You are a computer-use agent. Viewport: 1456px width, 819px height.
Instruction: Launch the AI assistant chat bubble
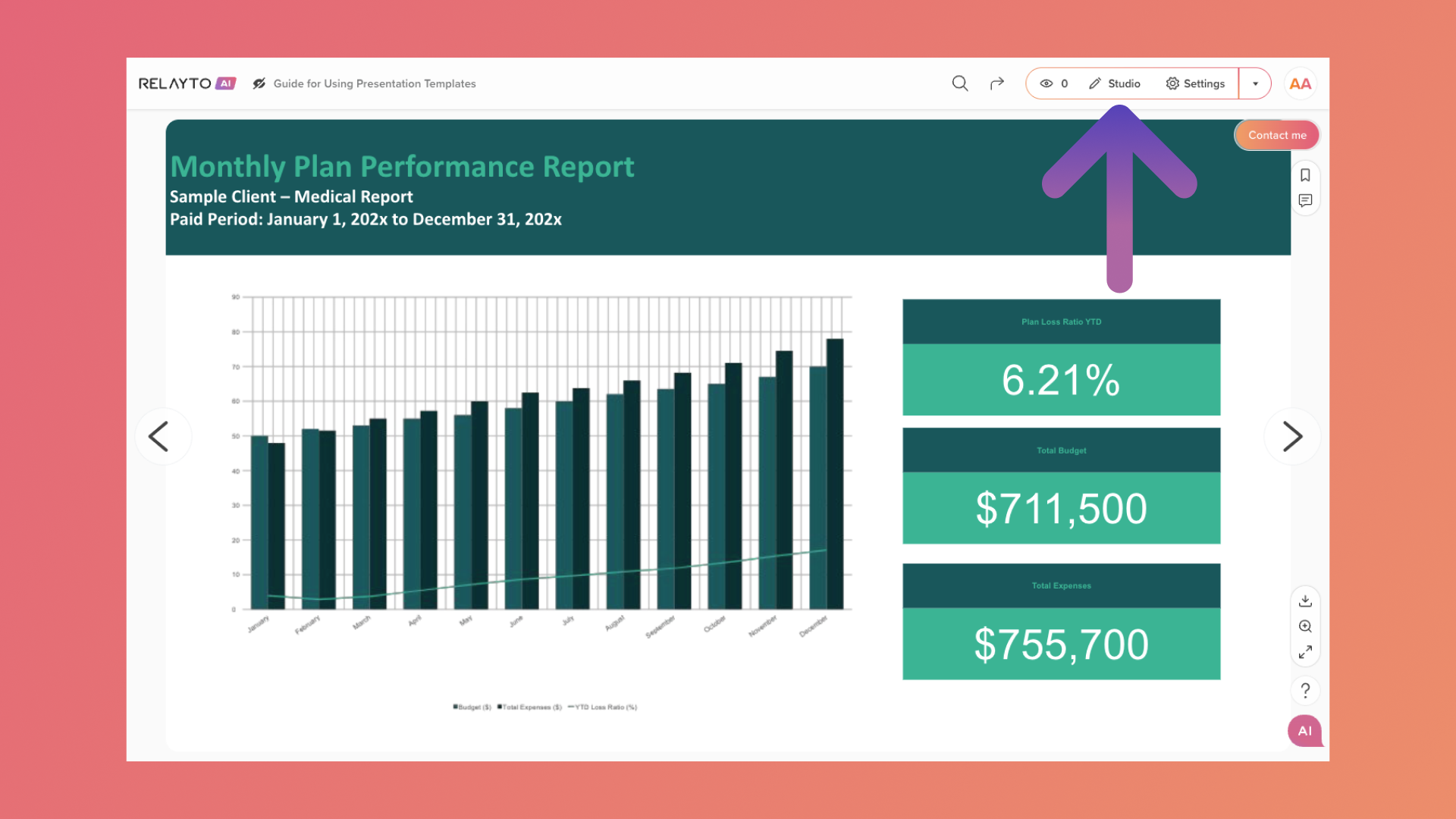[x=1304, y=731]
